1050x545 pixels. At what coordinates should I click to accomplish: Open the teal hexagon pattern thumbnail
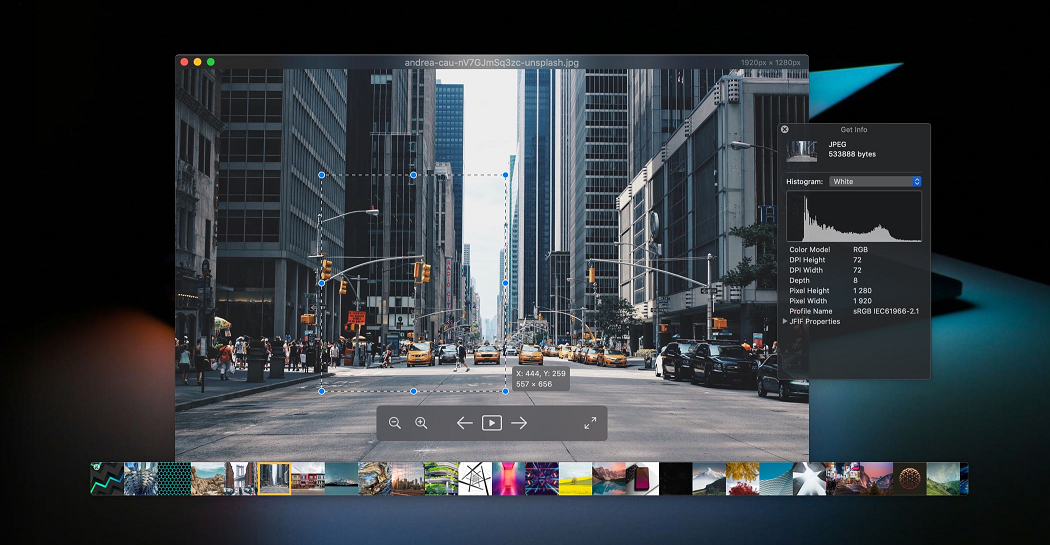click(x=174, y=479)
